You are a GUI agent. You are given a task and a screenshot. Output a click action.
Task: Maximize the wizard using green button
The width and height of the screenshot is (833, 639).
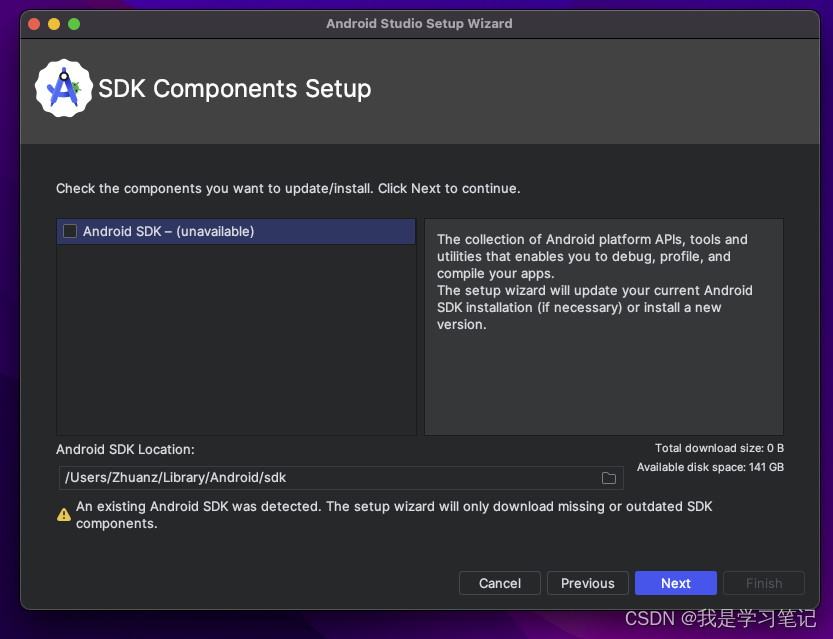(74, 24)
